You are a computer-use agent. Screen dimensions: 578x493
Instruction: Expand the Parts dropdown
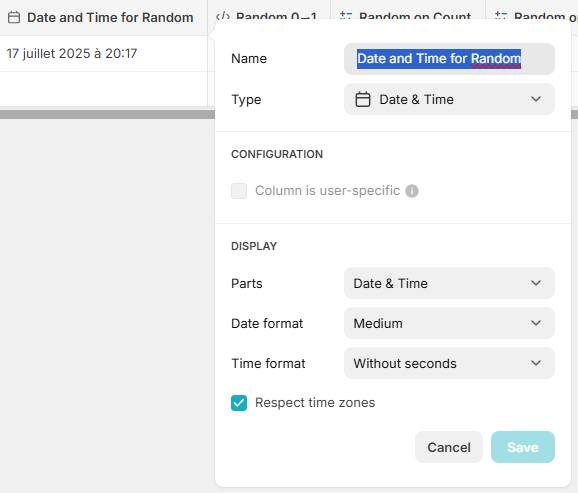point(449,283)
